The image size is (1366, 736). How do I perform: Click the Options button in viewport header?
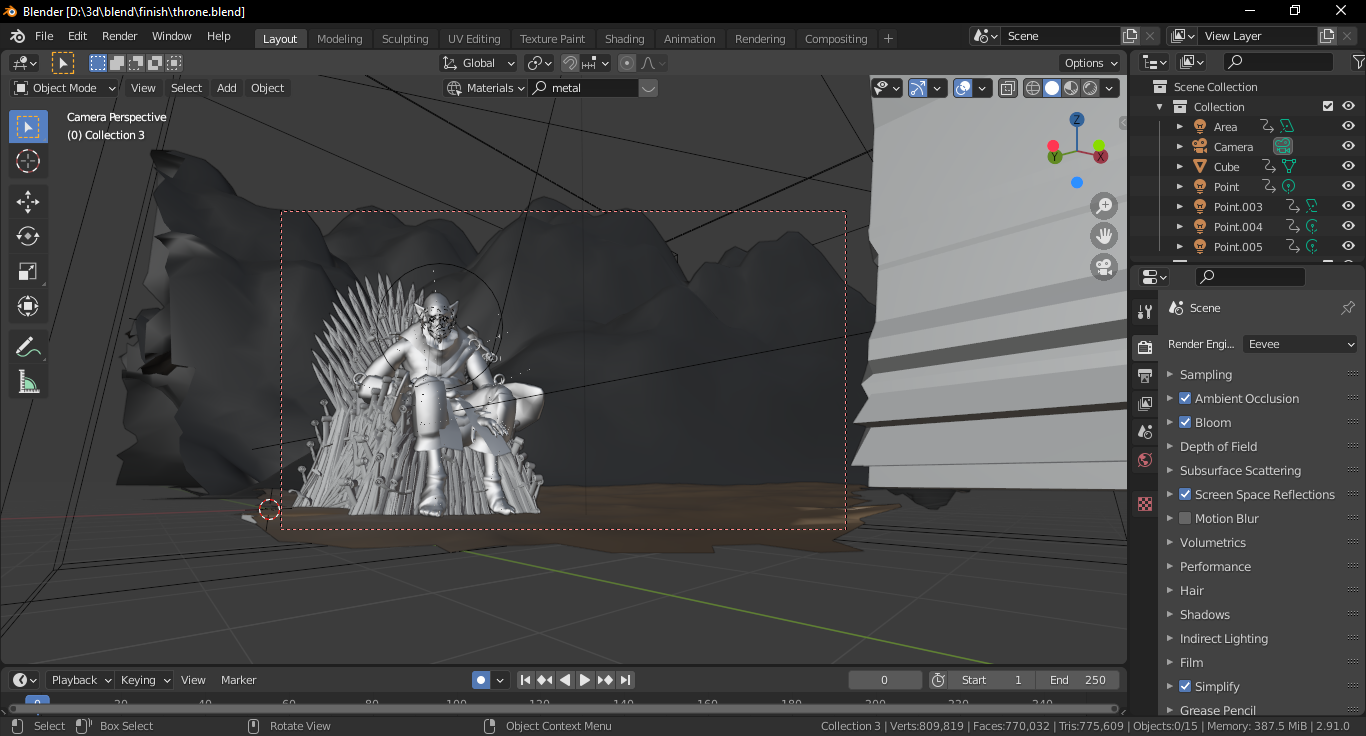[x=1089, y=62]
